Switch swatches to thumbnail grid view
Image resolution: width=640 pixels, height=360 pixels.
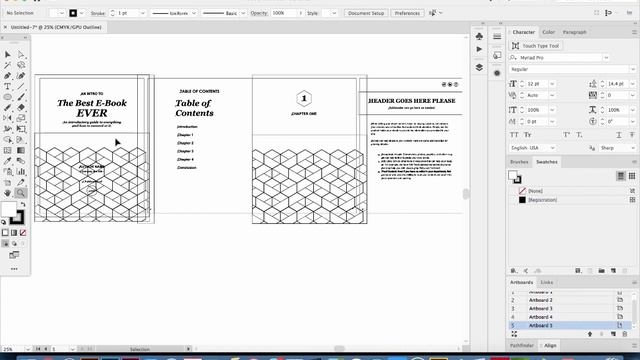click(632, 176)
